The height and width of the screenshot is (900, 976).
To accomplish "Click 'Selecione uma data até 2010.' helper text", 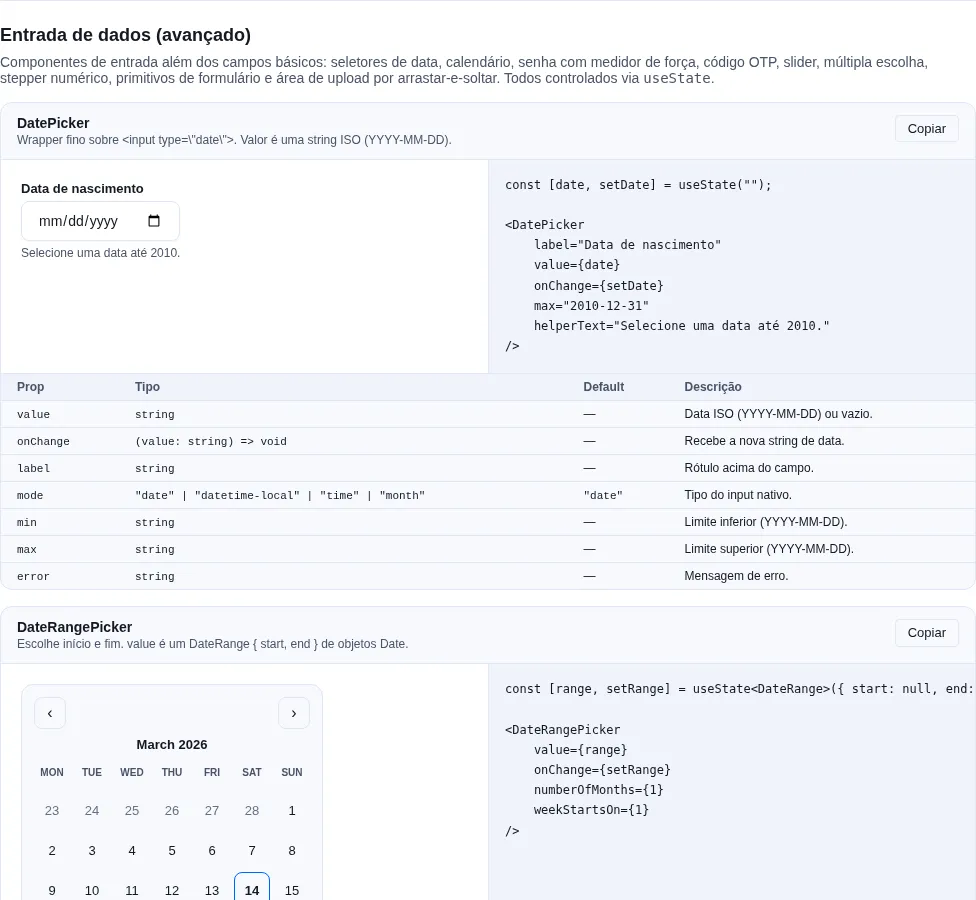I will pos(100,253).
